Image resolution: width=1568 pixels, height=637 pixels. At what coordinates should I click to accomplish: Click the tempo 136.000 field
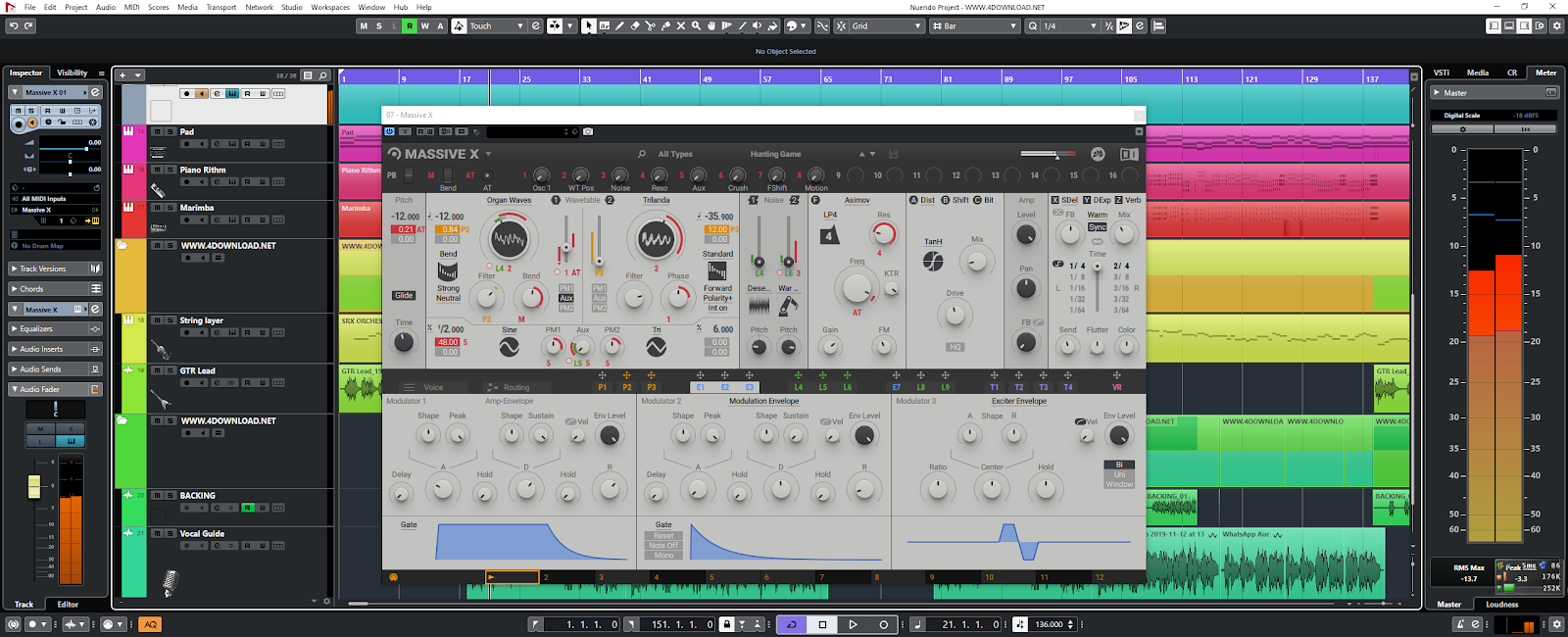click(1049, 624)
